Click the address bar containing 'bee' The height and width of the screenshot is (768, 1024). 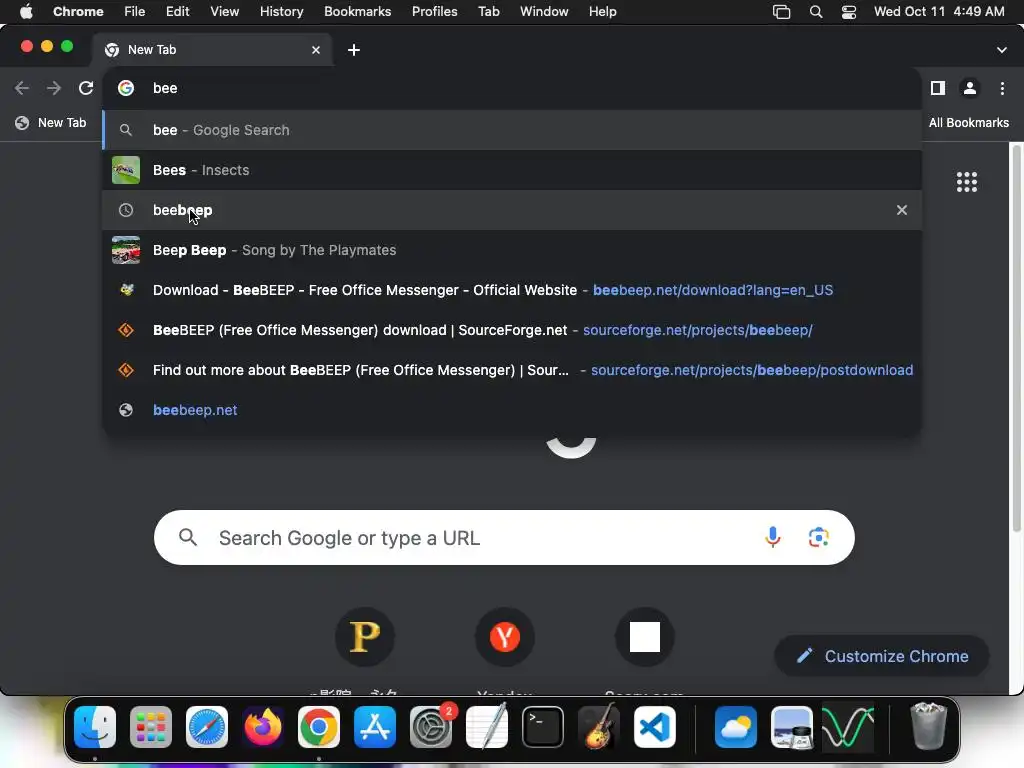point(512,88)
